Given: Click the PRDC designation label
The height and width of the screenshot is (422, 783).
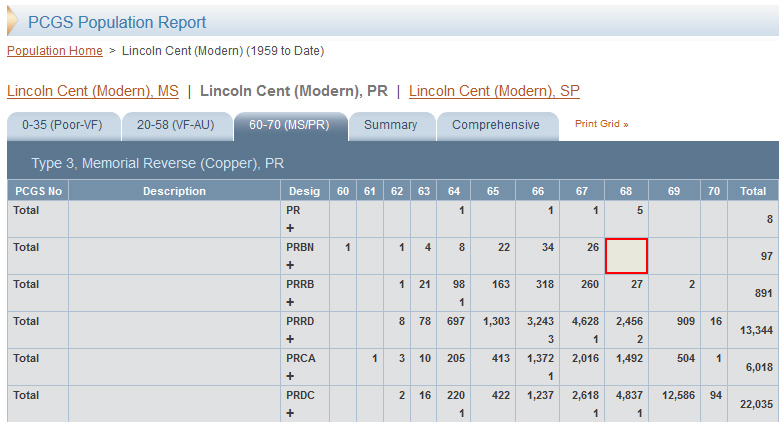Looking at the screenshot, I should (x=300, y=395).
